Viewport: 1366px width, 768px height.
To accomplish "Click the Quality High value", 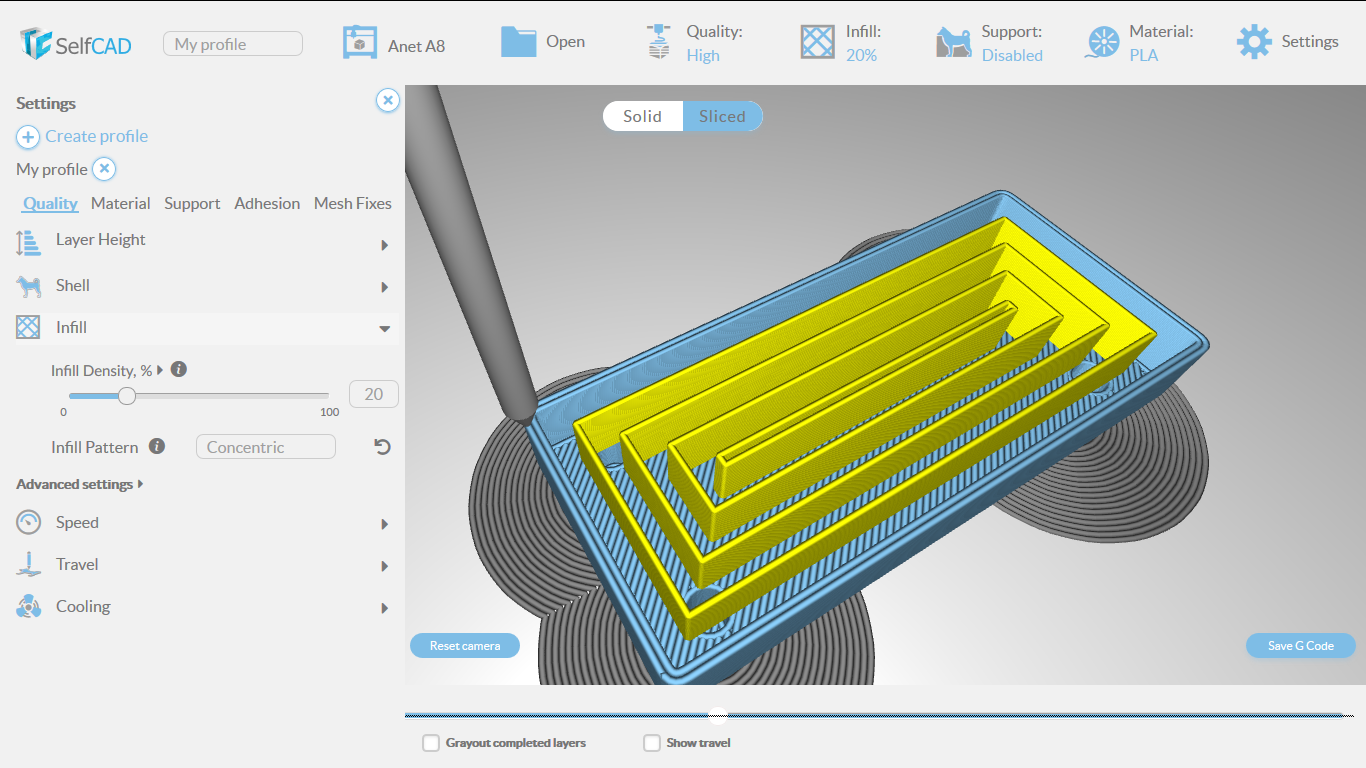I will (703, 55).
